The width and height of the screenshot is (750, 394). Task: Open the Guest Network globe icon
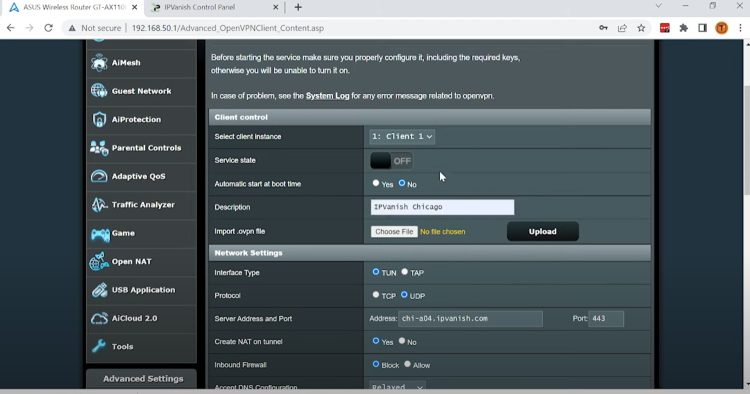click(x=99, y=91)
